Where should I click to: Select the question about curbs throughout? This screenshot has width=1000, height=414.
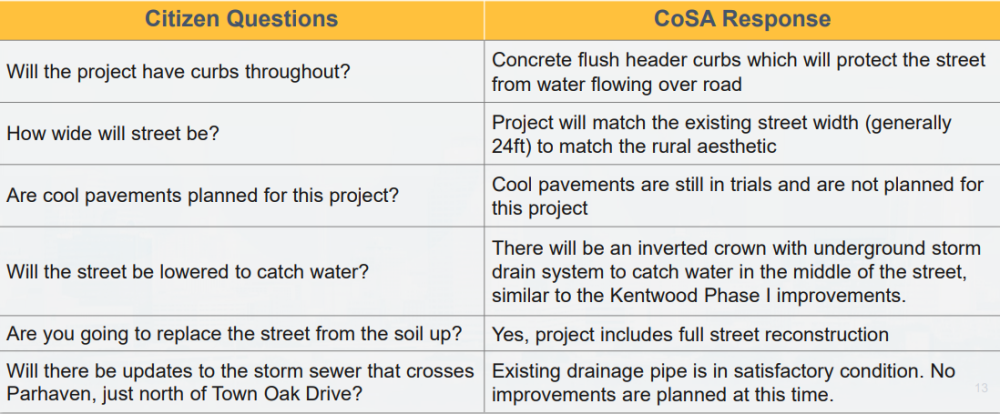[179, 71]
